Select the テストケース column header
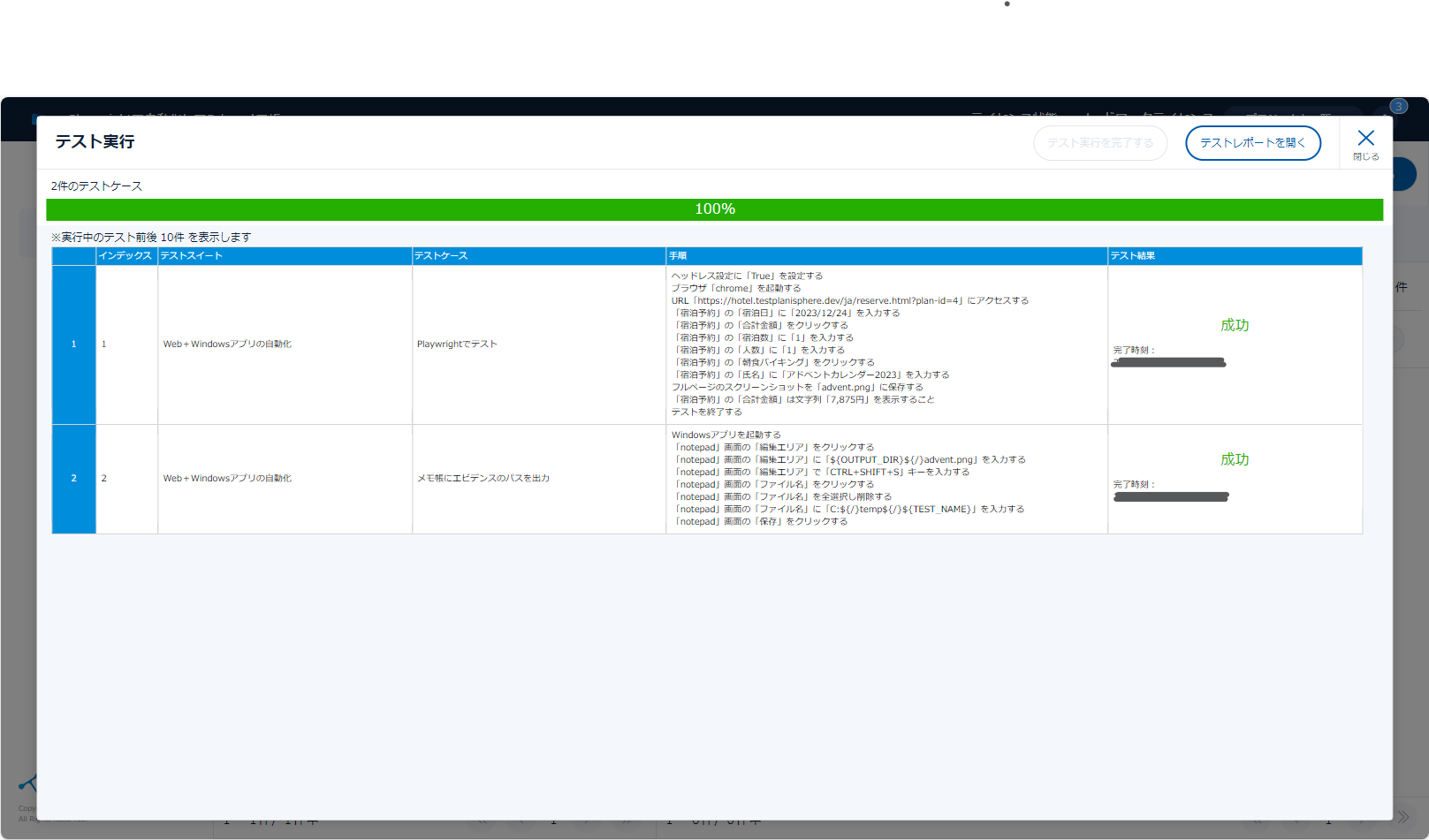Screen dimensions: 1429x840 coord(539,256)
